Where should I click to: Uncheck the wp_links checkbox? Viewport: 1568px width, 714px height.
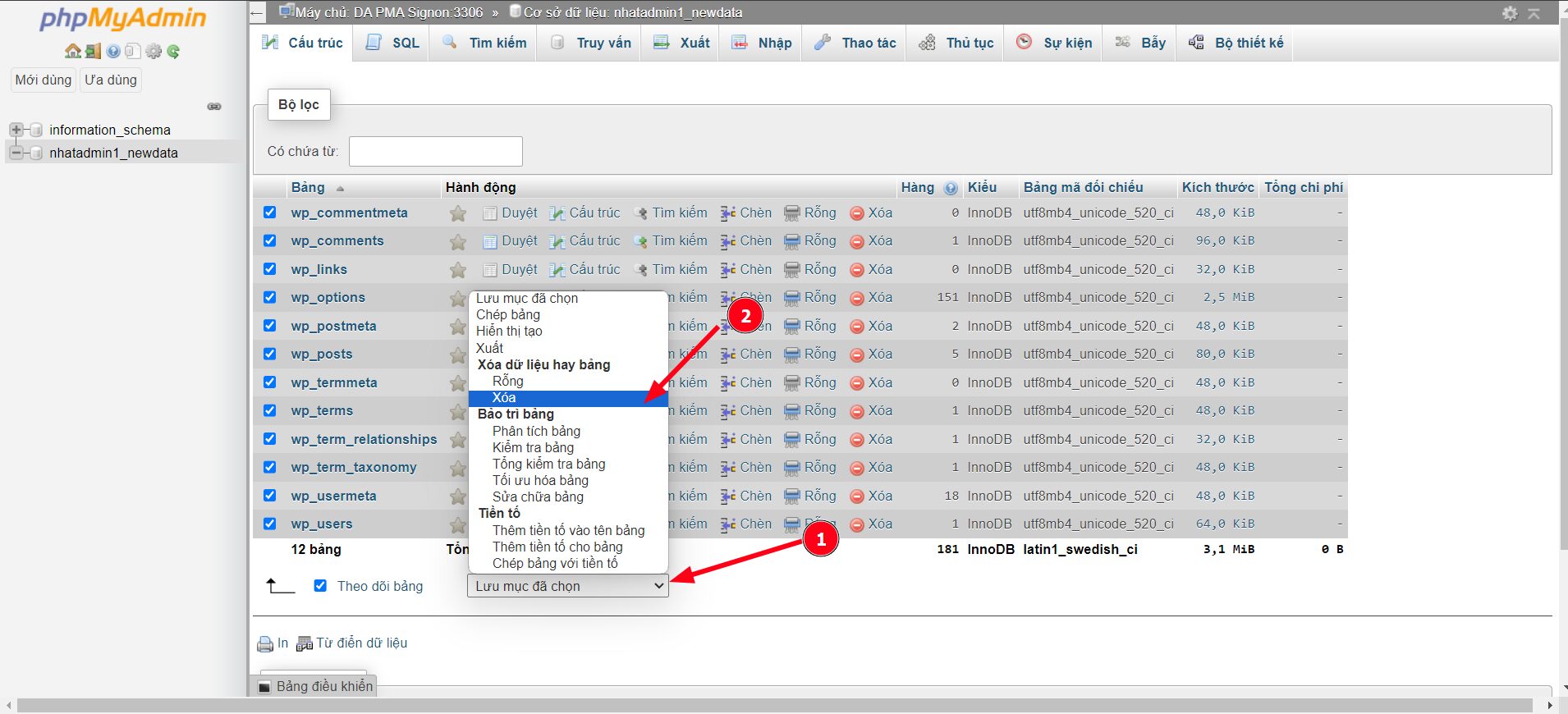point(269,268)
